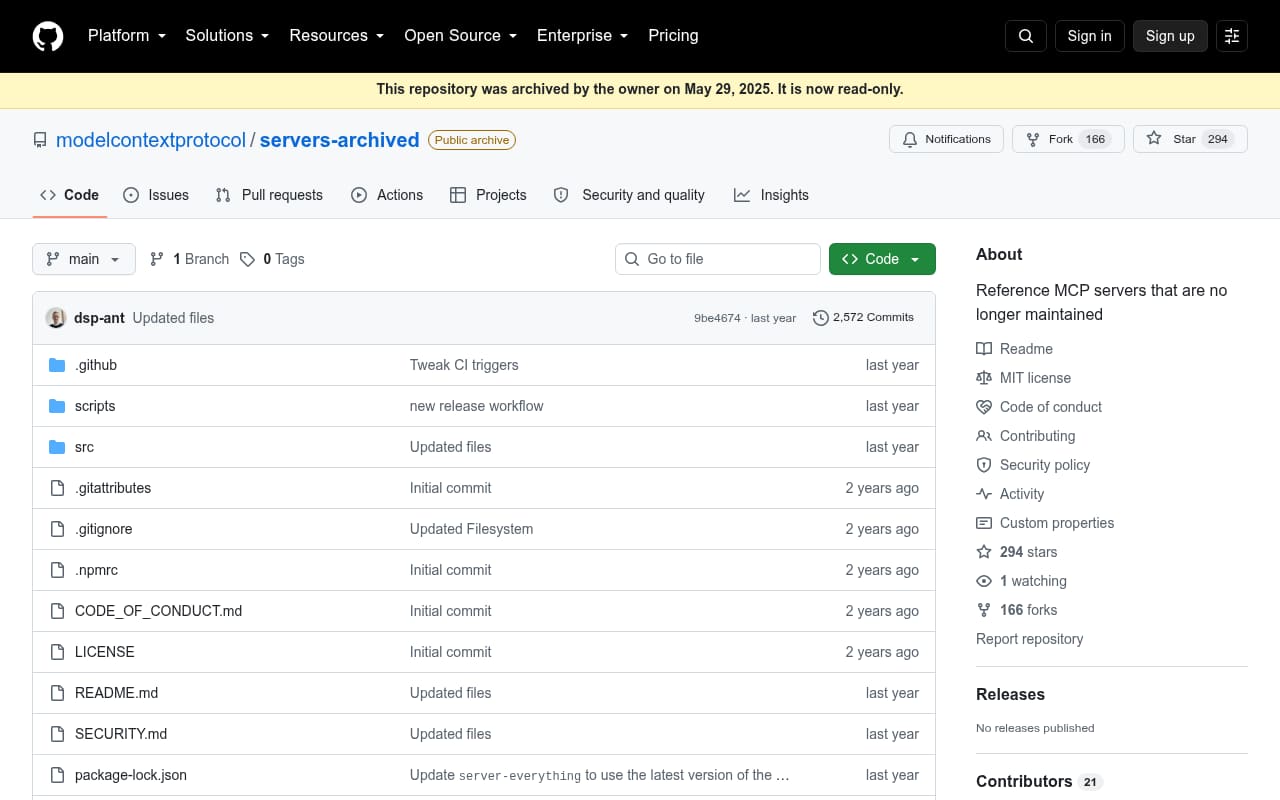Click the repository icon beside modelcontextprotocol

pos(40,140)
